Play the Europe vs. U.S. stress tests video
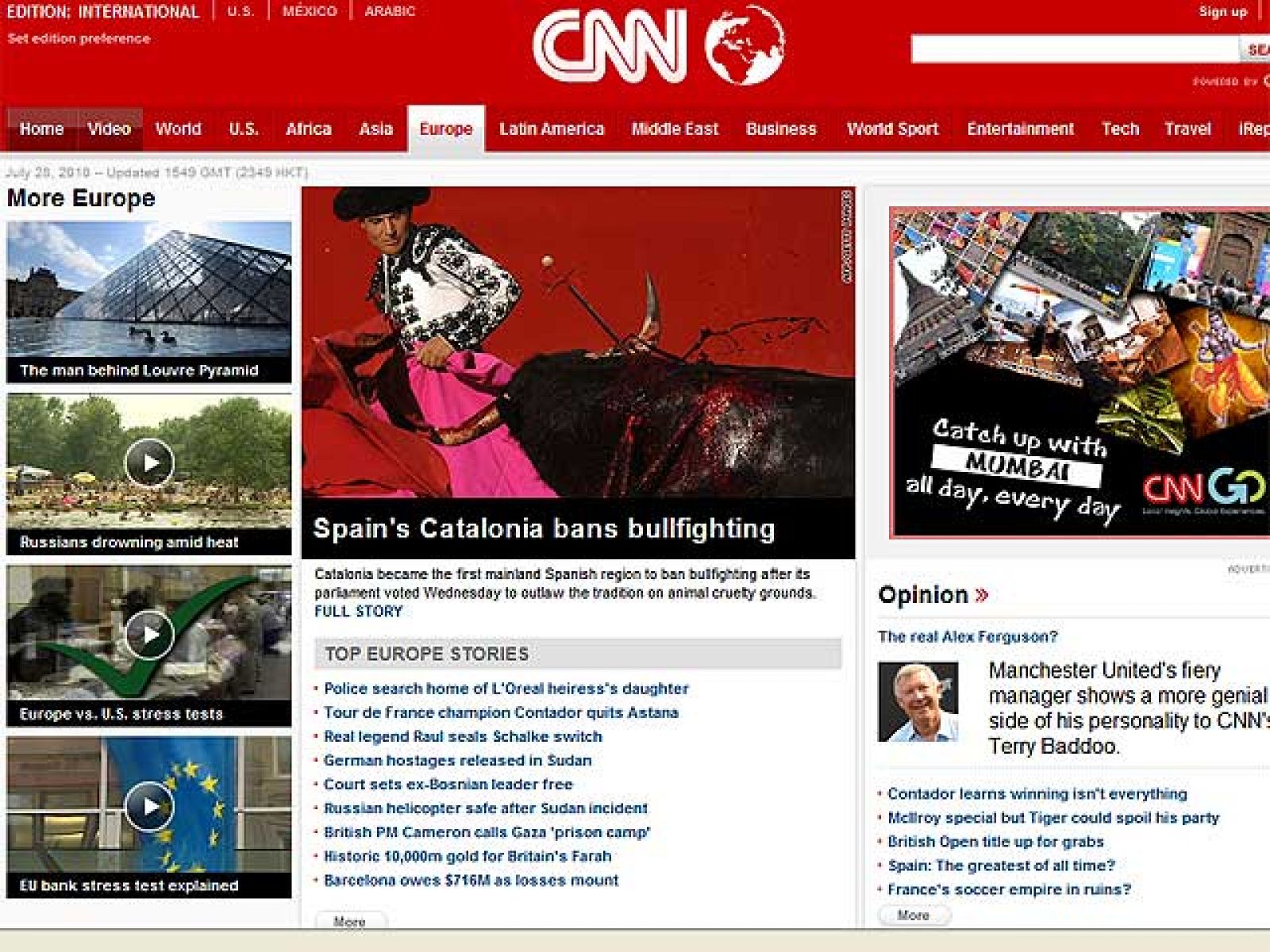The image size is (1270, 952). tap(151, 634)
